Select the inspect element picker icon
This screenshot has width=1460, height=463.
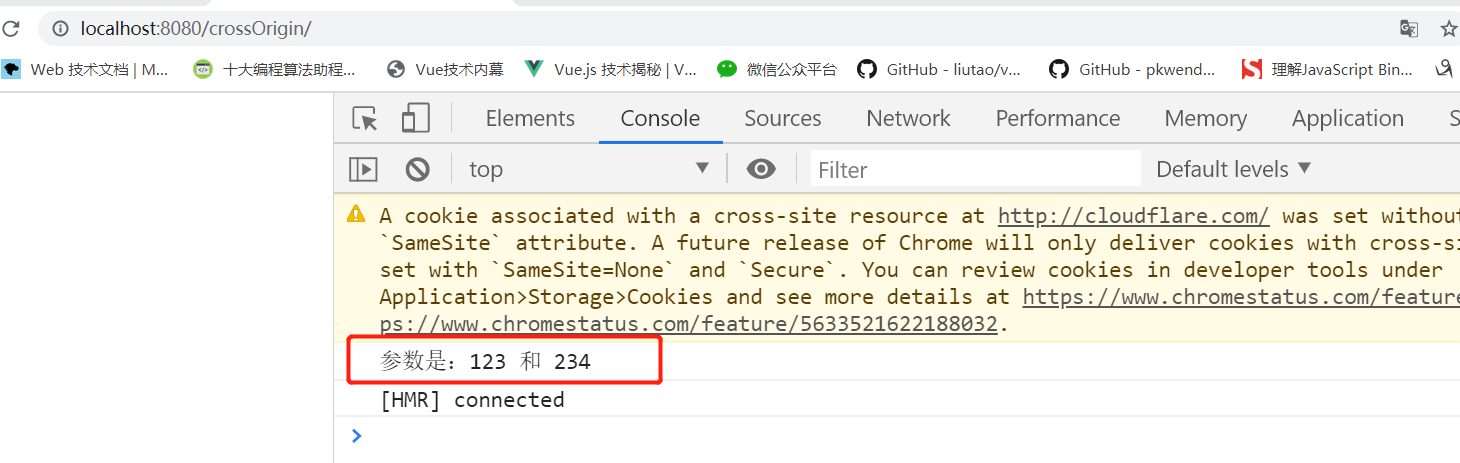pos(365,119)
